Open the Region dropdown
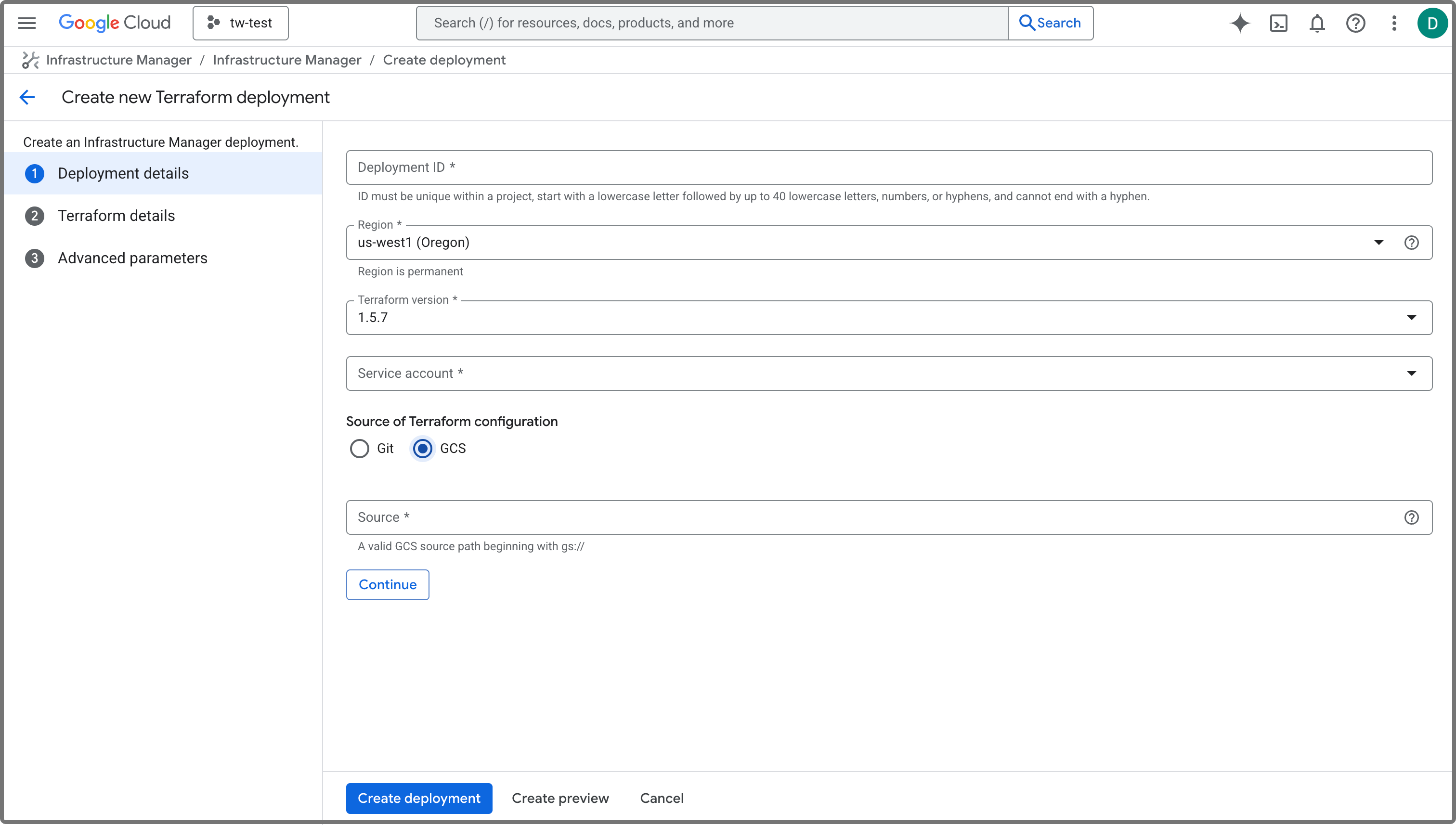The height and width of the screenshot is (825, 1456). point(1379,243)
